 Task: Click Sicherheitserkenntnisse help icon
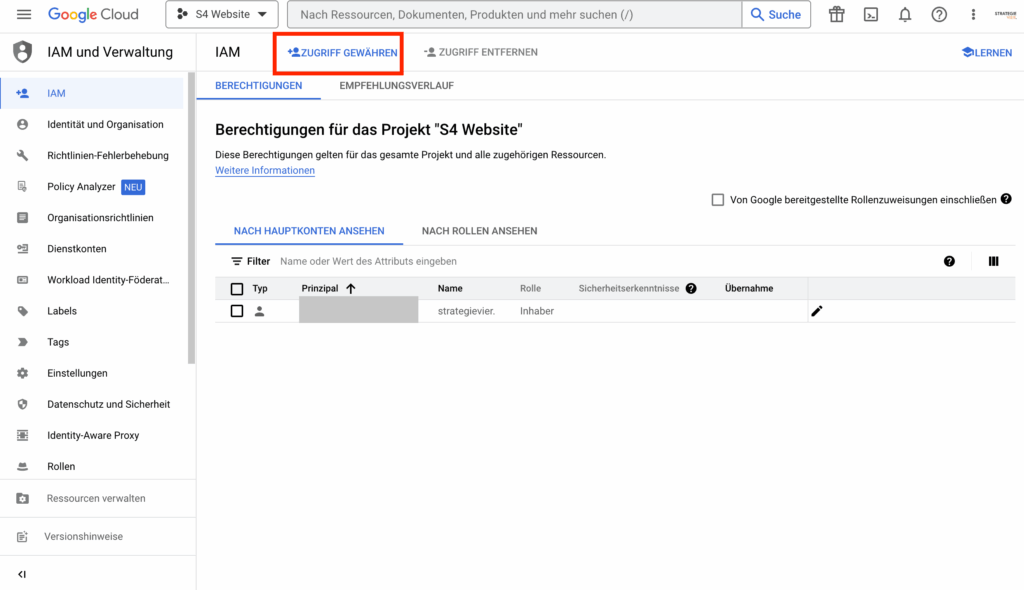click(691, 289)
